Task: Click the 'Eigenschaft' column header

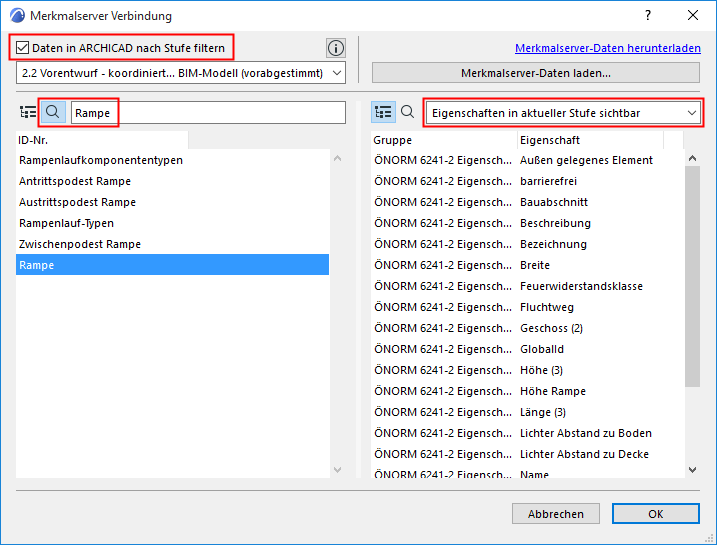Action: (x=550, y=140)
